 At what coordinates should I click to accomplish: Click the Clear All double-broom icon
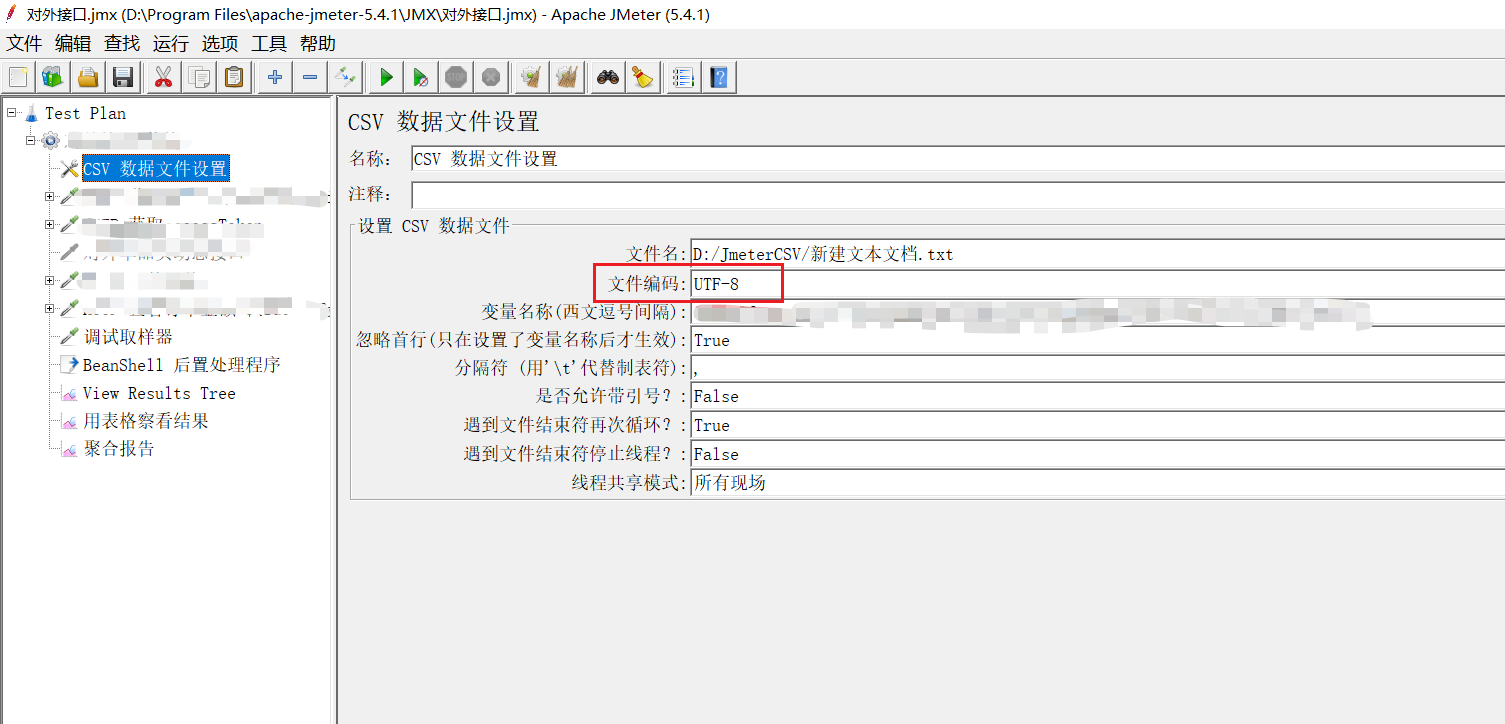(568, 77)
